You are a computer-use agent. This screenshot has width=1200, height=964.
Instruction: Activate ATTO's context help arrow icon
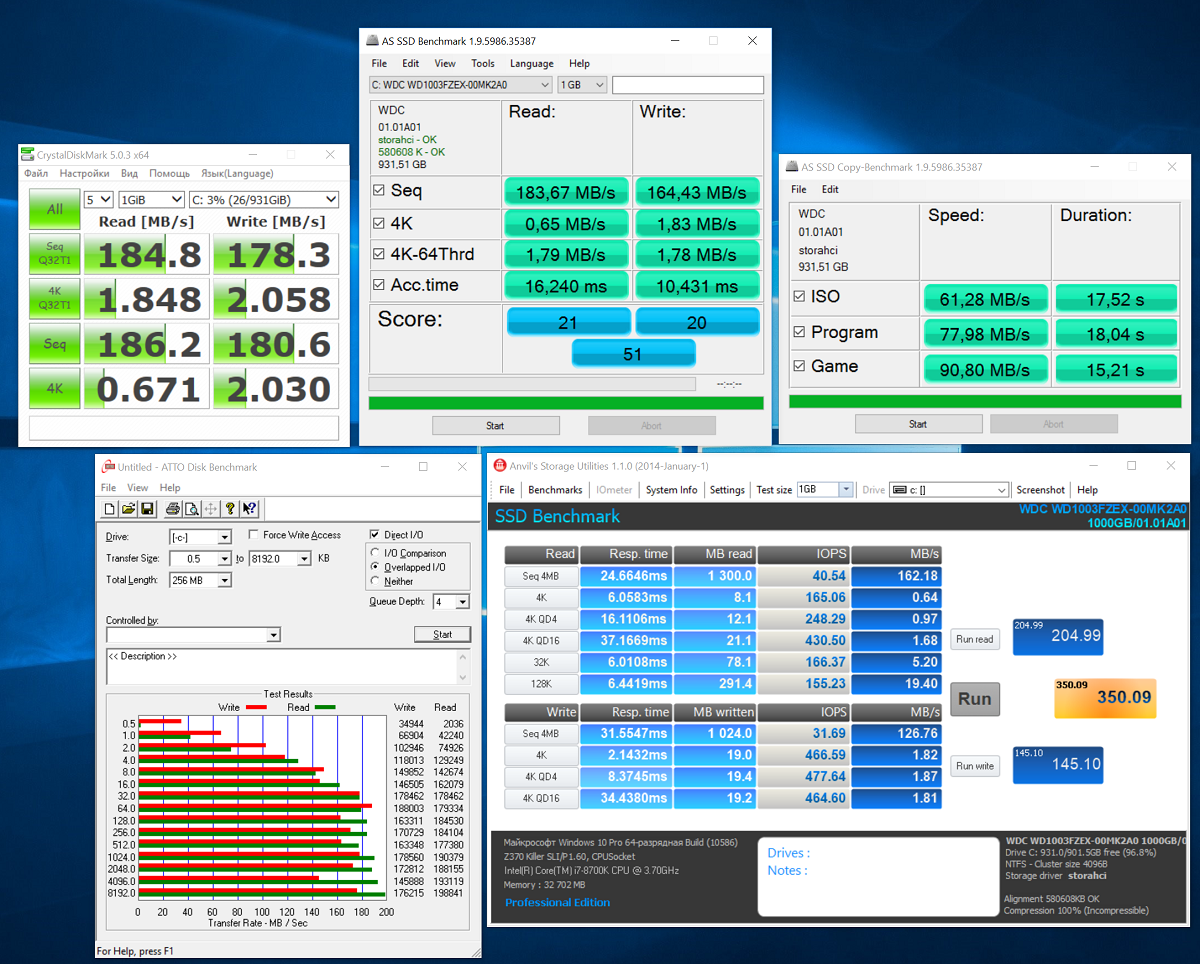click(249, 509)
